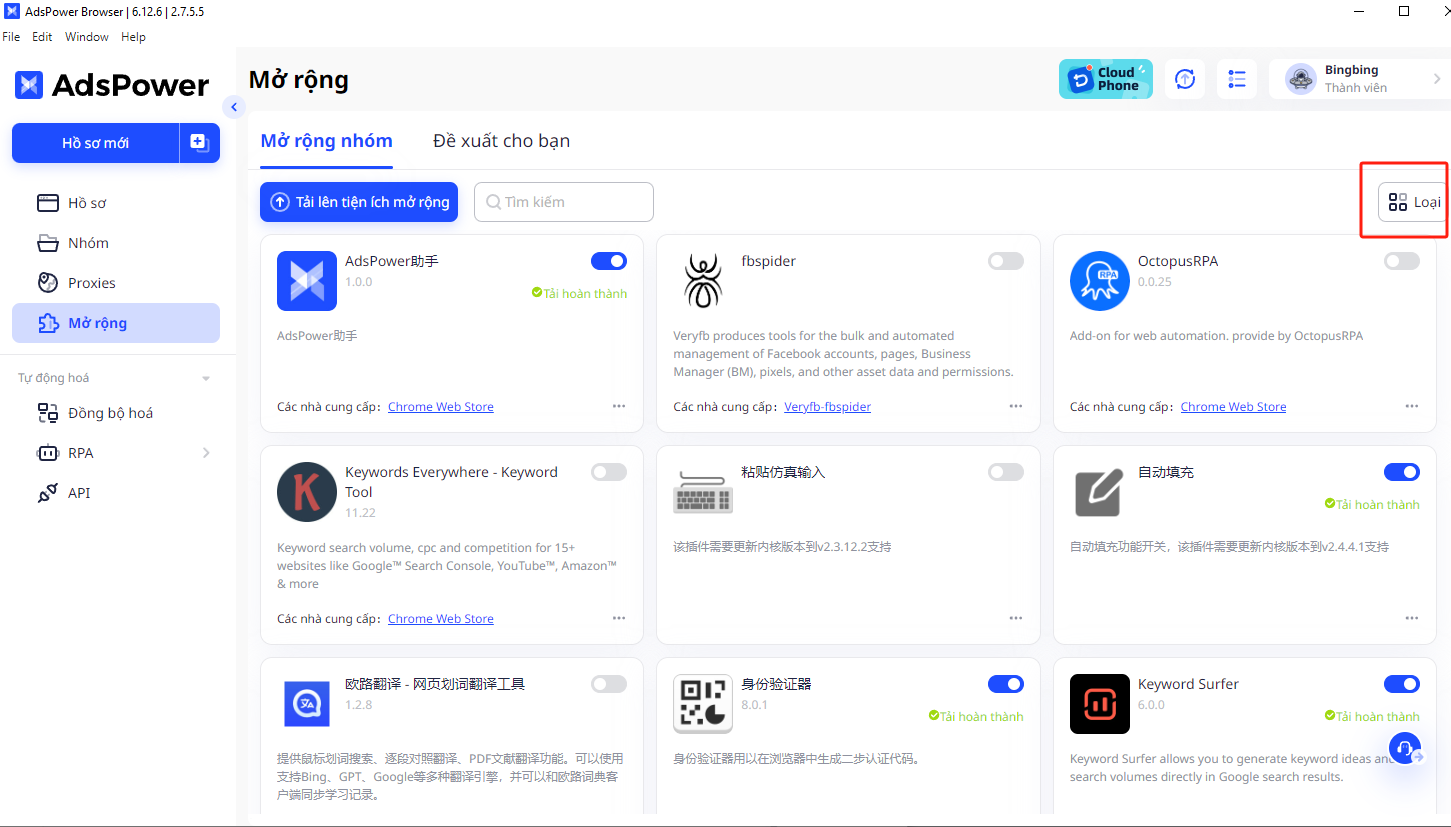Open the Veryfb-fbspider provider link

point(827,407)
